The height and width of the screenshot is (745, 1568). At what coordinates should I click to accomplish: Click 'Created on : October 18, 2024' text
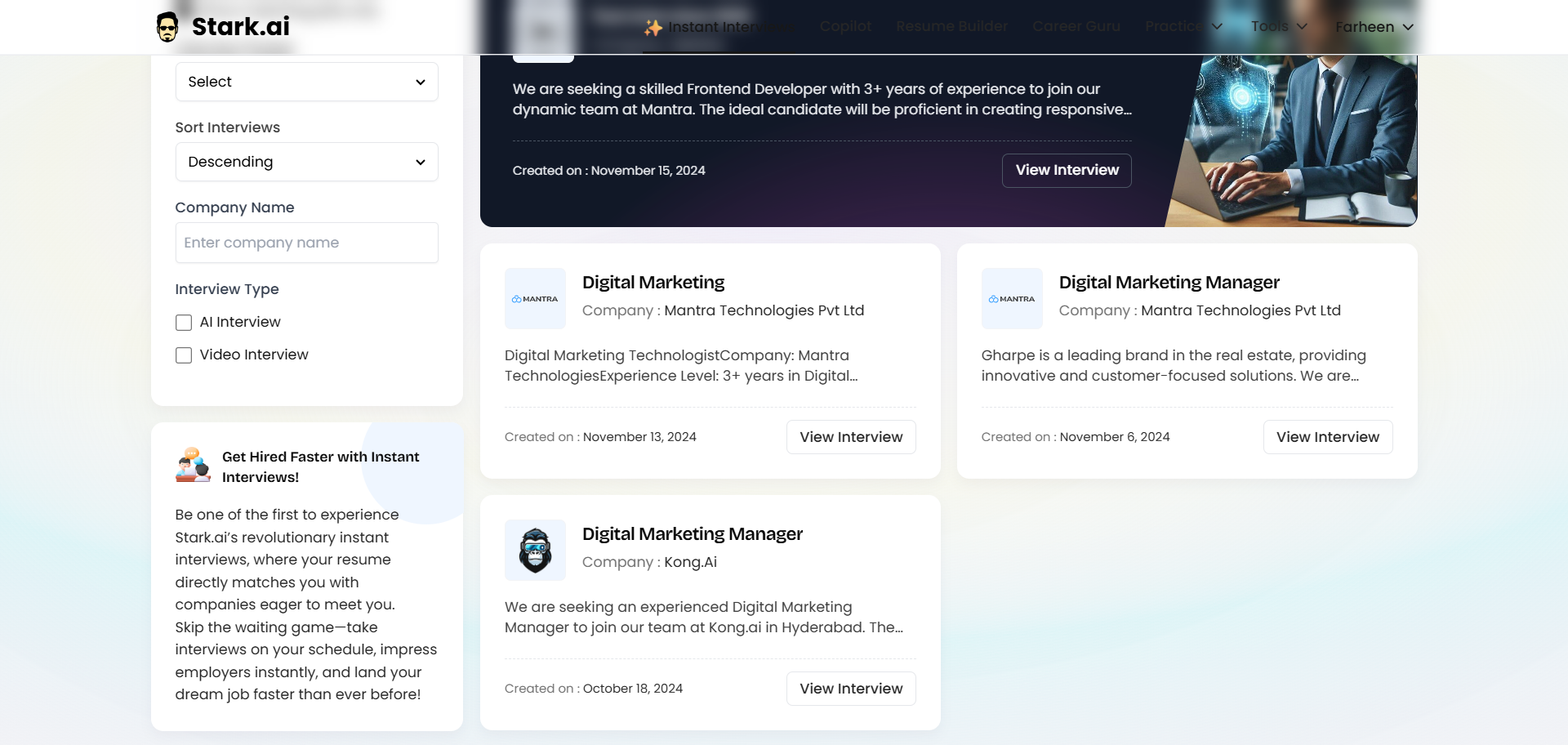coord(594,689)
